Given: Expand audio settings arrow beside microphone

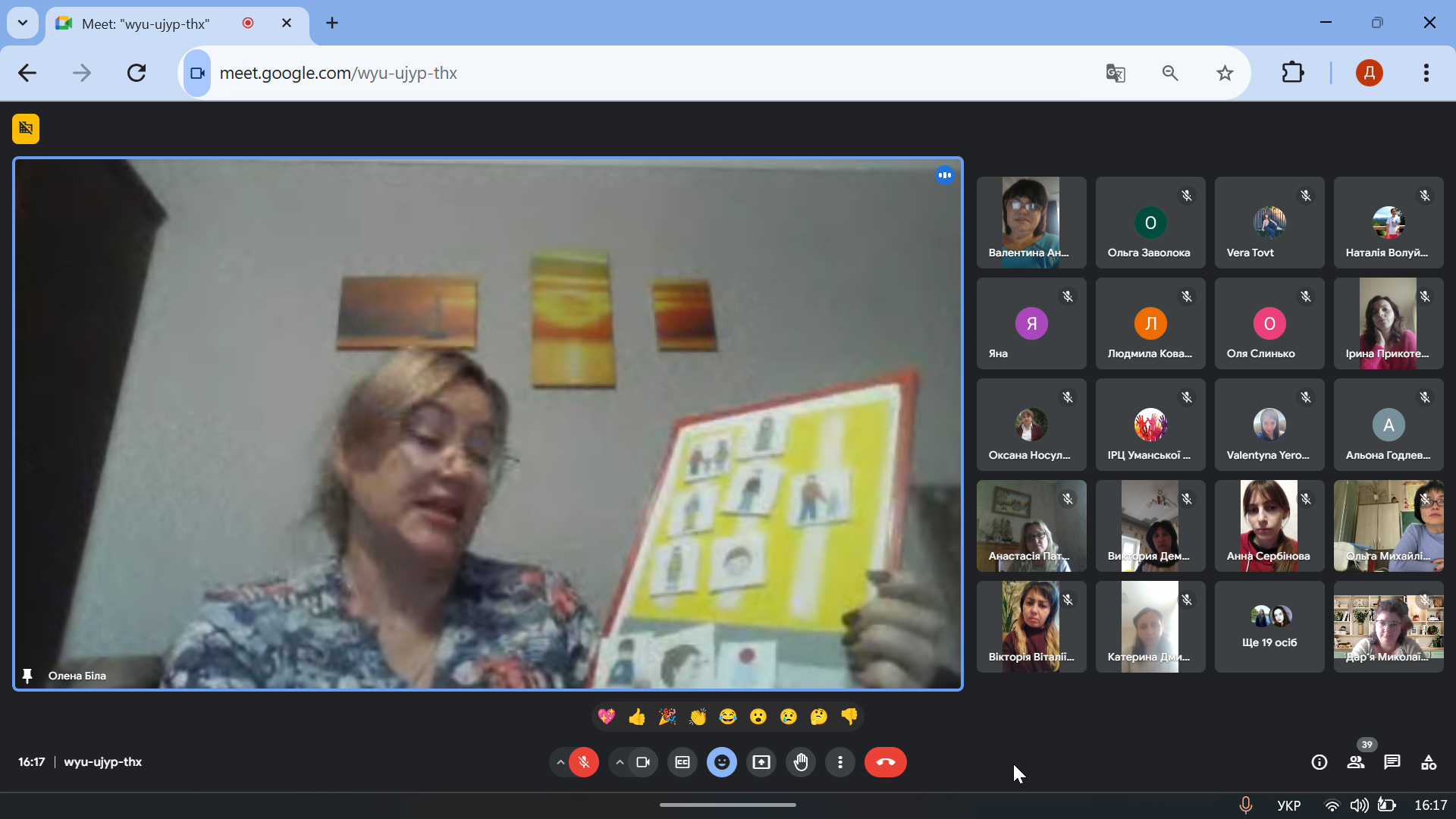Looking at the screenshot, I should [x=560, y=762].
